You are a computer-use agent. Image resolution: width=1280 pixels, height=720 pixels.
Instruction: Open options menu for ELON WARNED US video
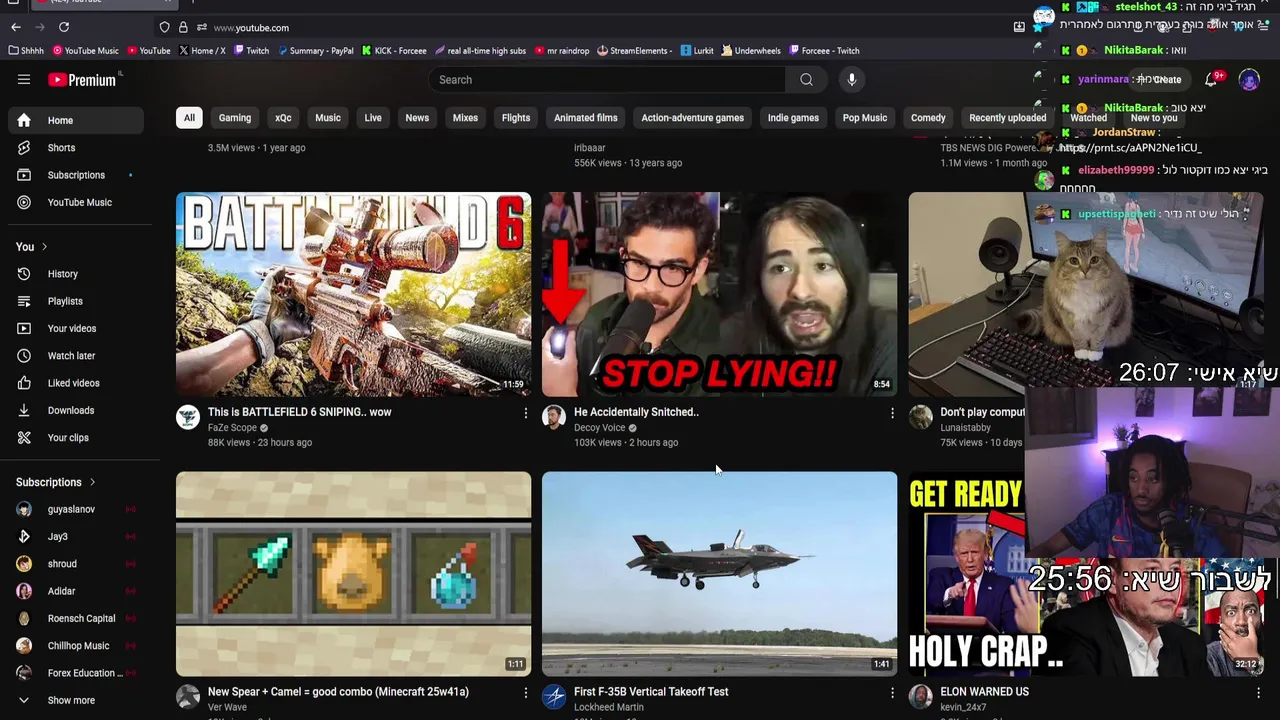pyautogui.click(x=1258, y=692)
